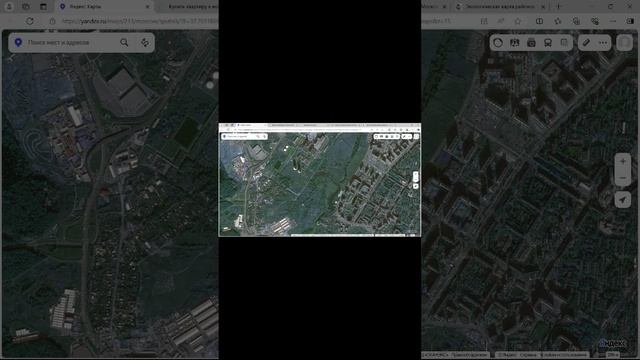The width and height of the screenshot is (640, 360).
Task: Click the magnifier search icon in large background map
Action: 124,42
